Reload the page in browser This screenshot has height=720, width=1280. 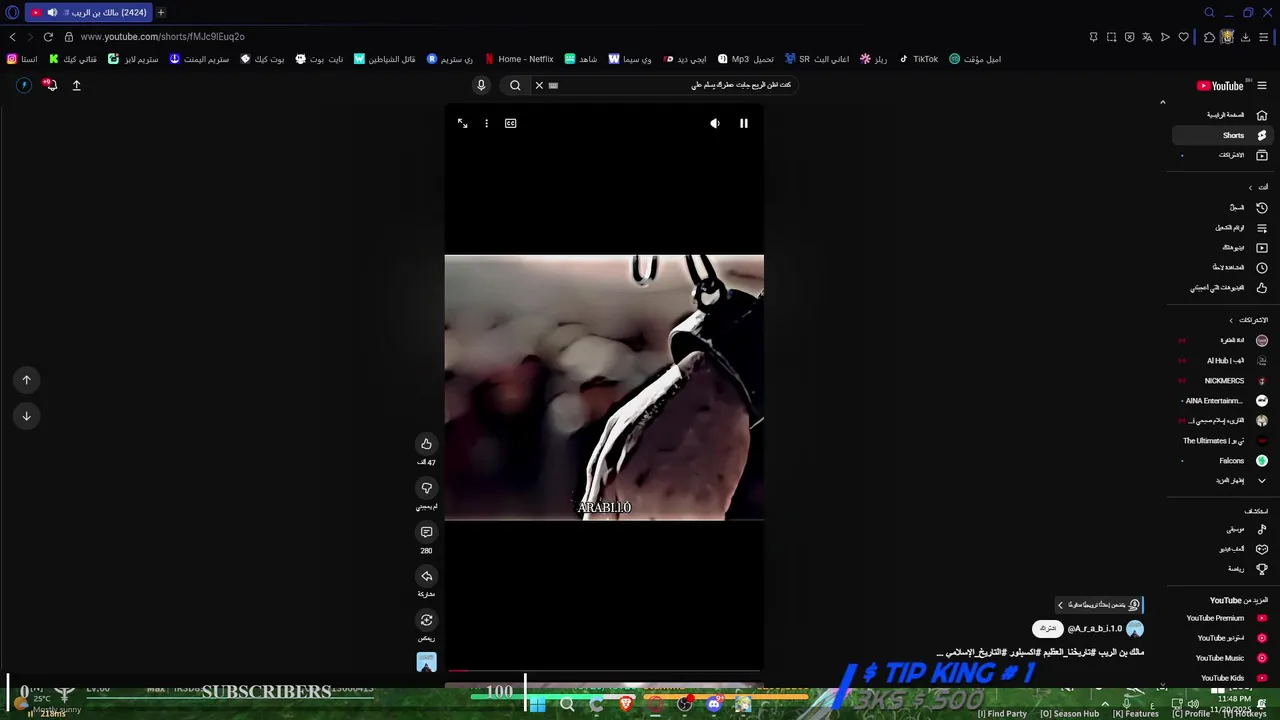48,37
